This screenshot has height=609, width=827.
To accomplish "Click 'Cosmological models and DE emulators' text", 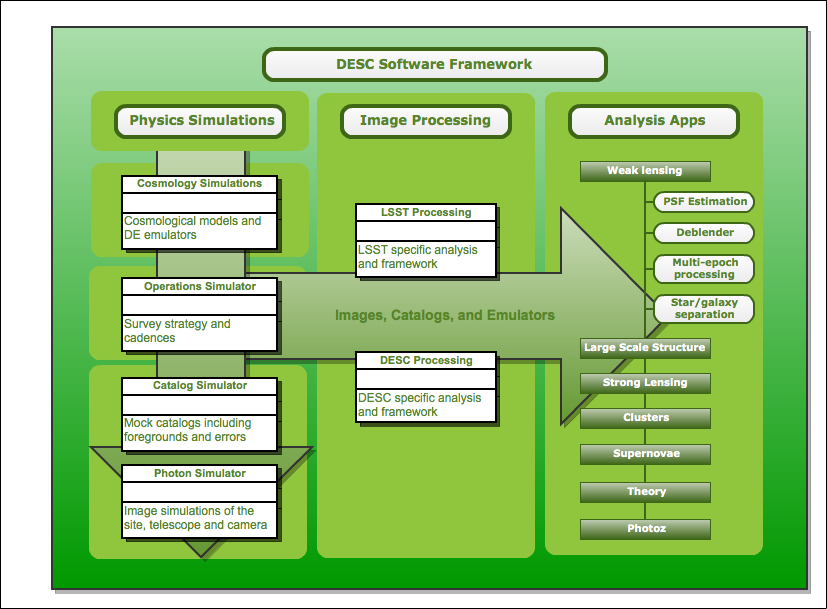I will (x=193, y=228).
